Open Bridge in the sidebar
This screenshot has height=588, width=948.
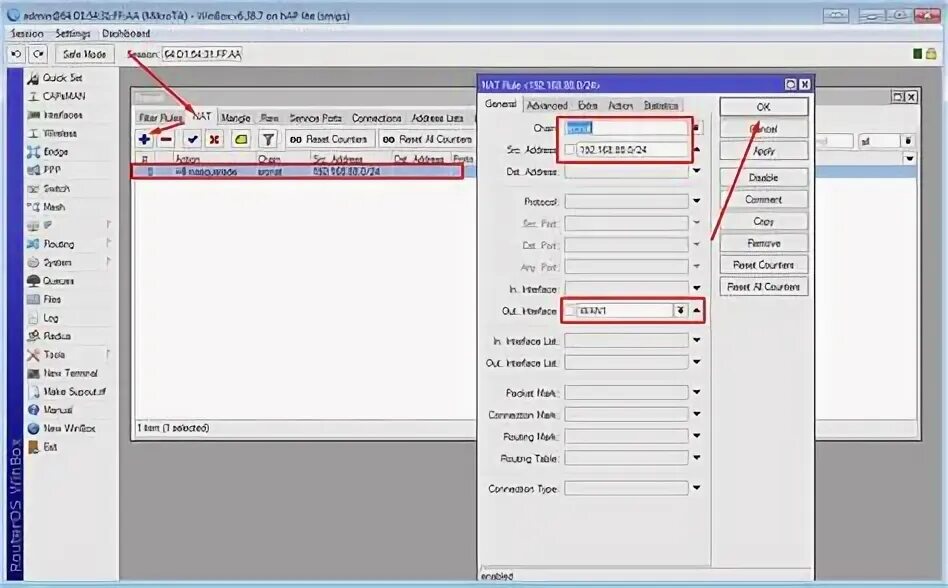[x=56, y=152]
